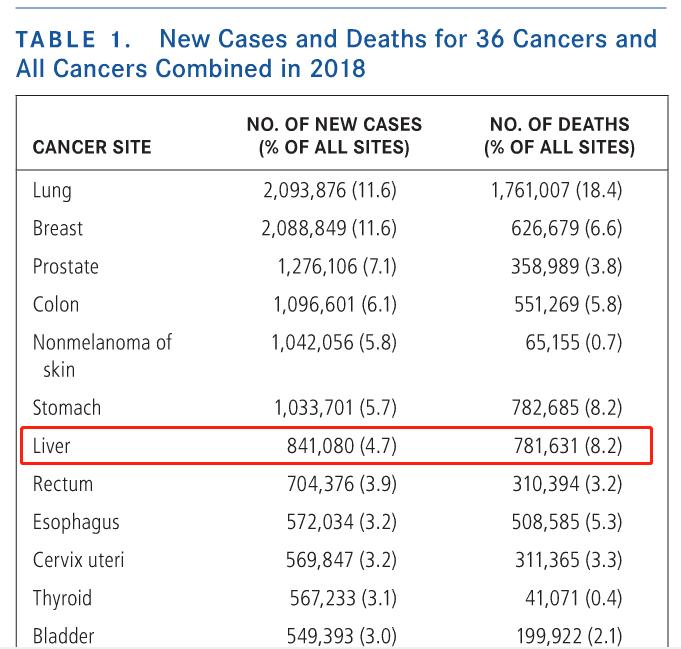Select Colon deaths value 551,269
This screenshot has height=649, width=681.
coord(566,304)
